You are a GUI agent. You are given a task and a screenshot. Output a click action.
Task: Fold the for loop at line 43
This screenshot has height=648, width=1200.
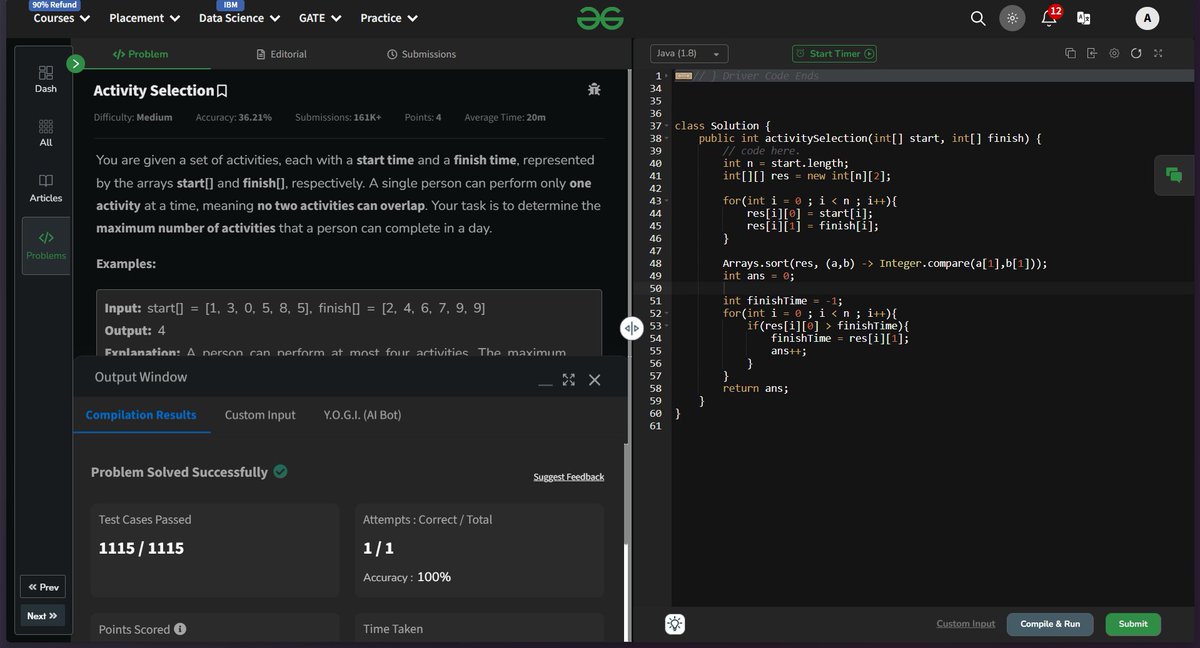(x=667, y=201)
